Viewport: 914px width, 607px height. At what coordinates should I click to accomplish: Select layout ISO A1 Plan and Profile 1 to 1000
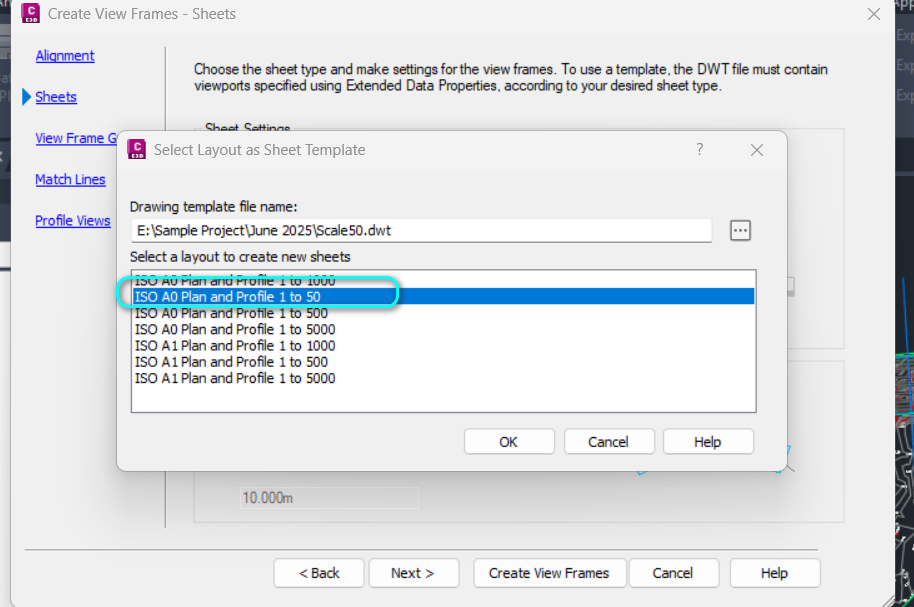pyautogui.click(x=444, y=346)
